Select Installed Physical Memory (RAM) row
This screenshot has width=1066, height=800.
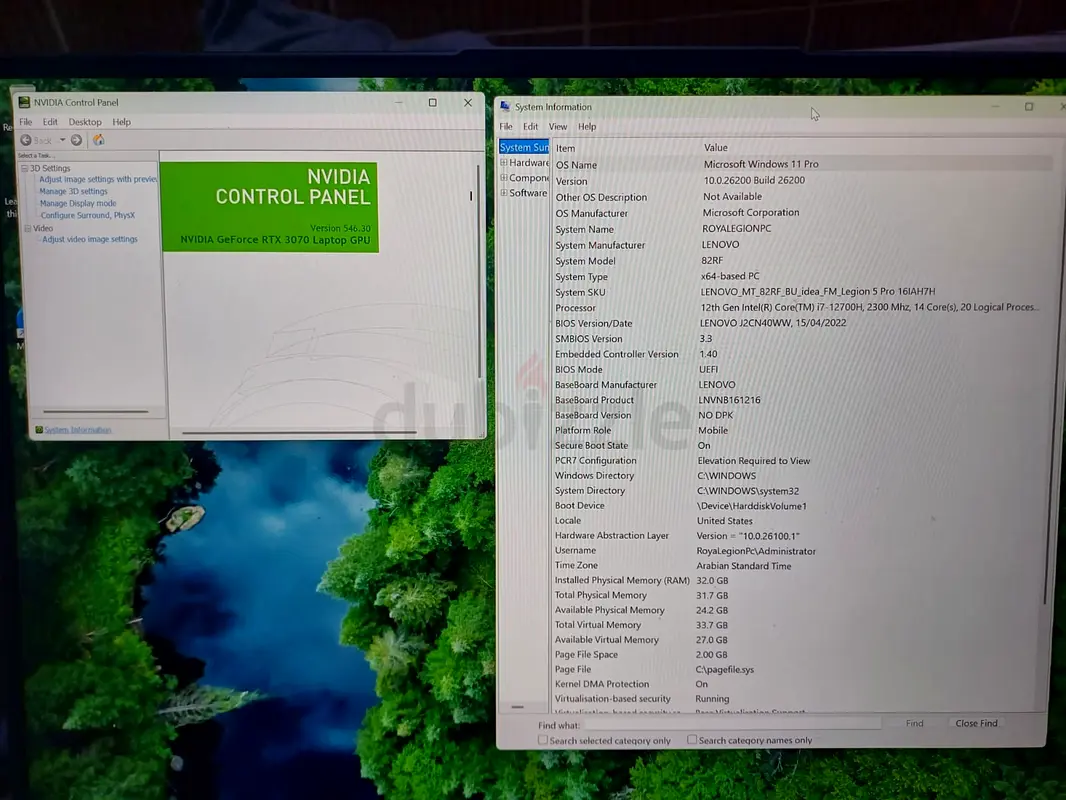click(x=802, y=580)
